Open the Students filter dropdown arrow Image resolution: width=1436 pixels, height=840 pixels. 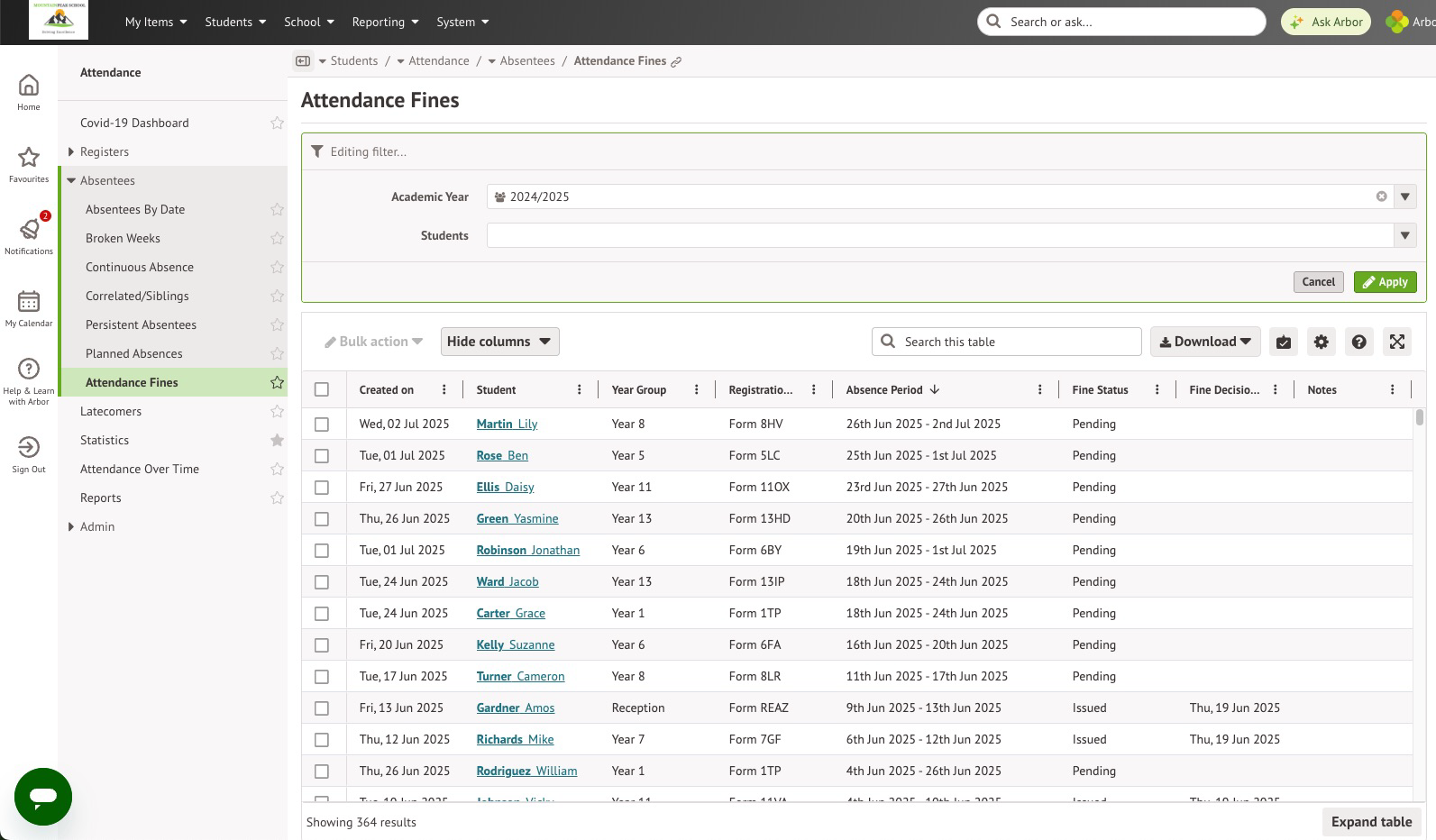click(1404, 235)
